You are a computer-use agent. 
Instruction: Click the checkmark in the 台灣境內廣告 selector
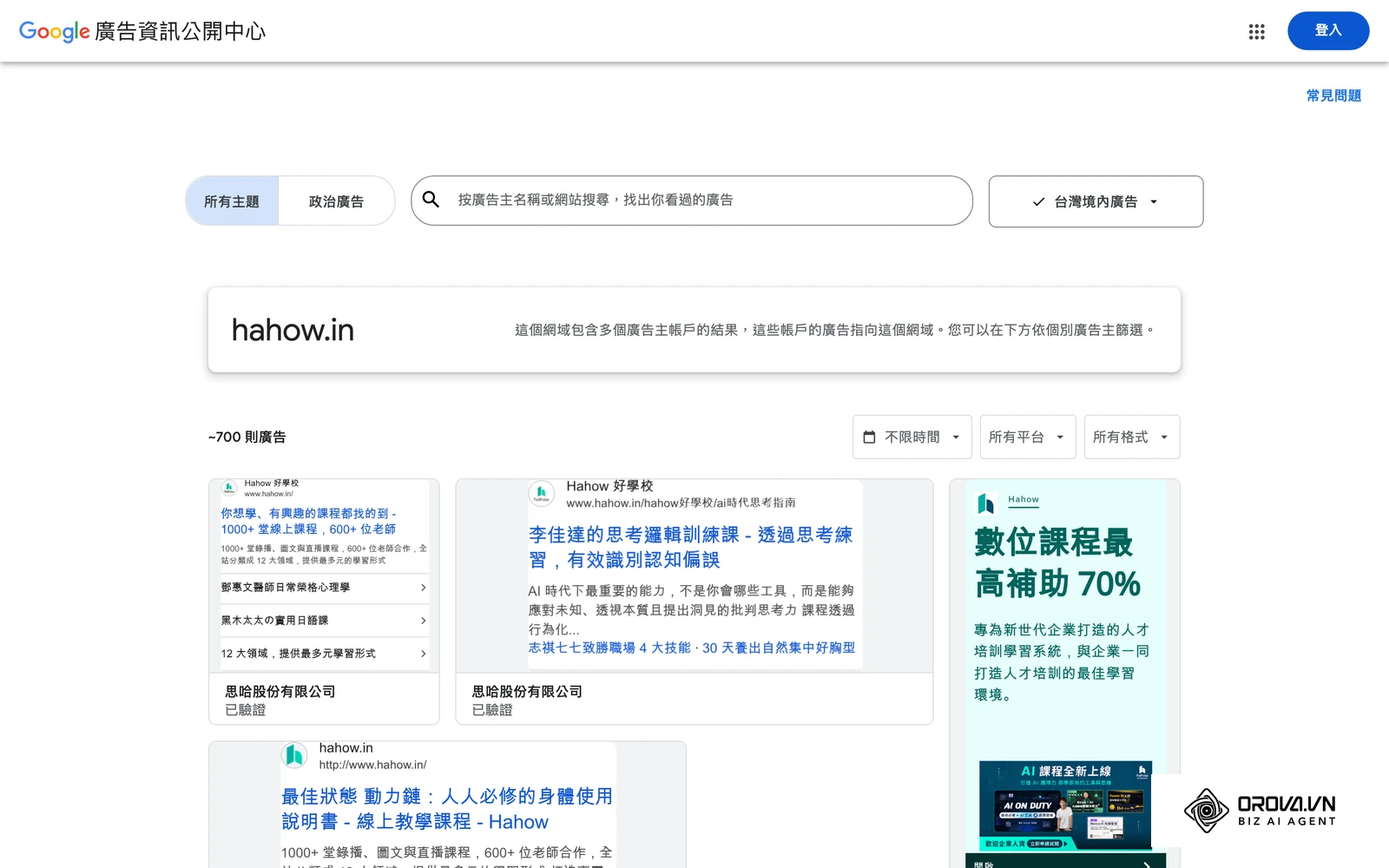(x=1038, y=201)
